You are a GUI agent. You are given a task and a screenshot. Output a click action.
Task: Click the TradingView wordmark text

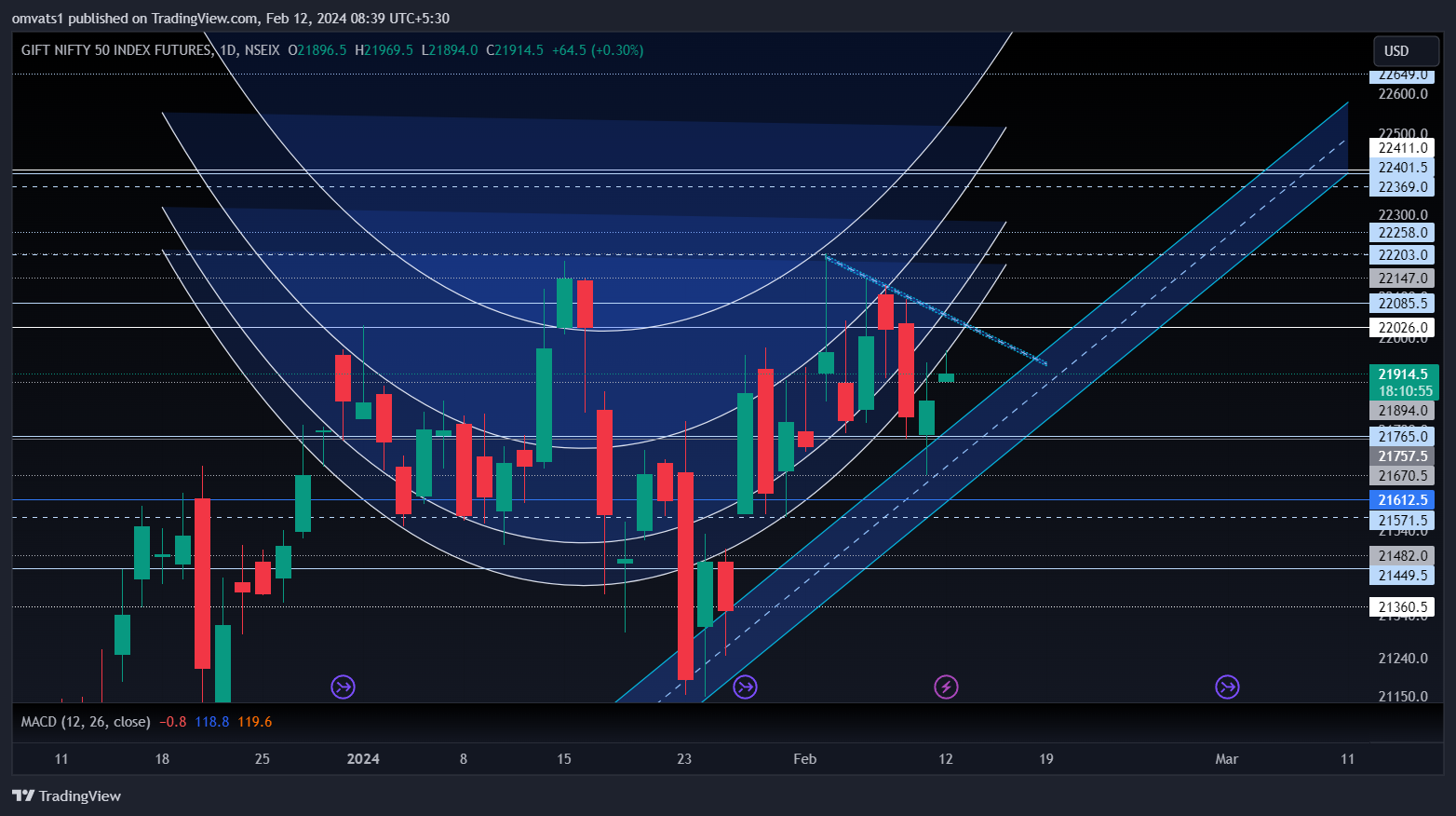click(x=80, y=796)
